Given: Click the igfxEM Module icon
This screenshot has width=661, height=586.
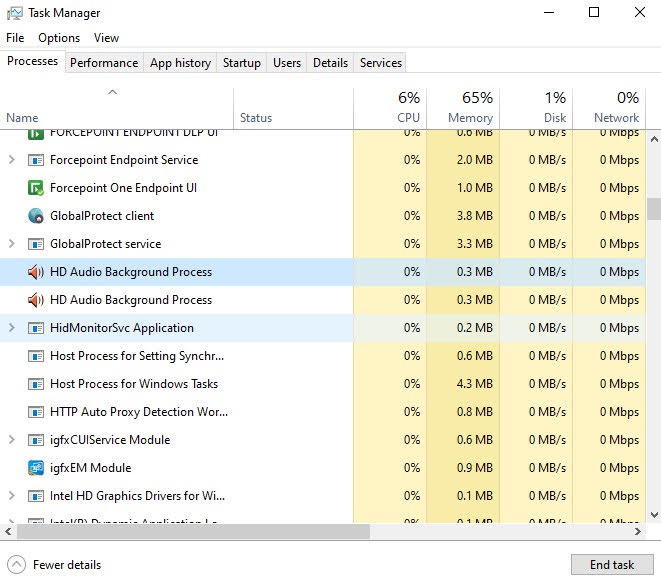Looking at the screenshot, I should [36, 468].
